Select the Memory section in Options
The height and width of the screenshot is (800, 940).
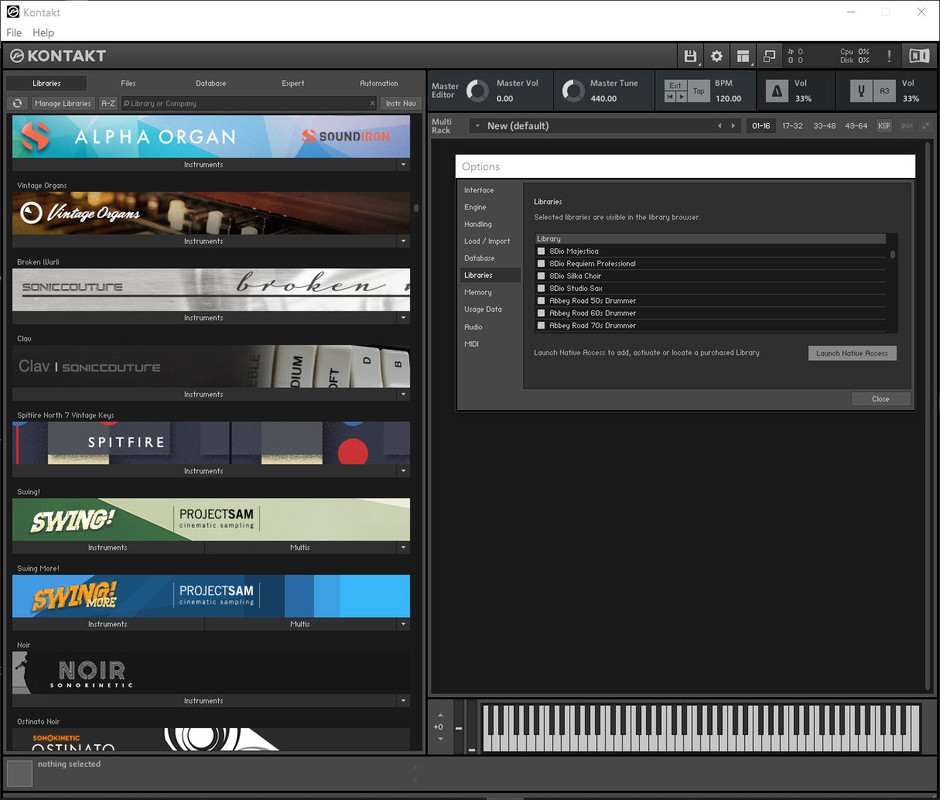pyautogui.click(x=478, y=292)
